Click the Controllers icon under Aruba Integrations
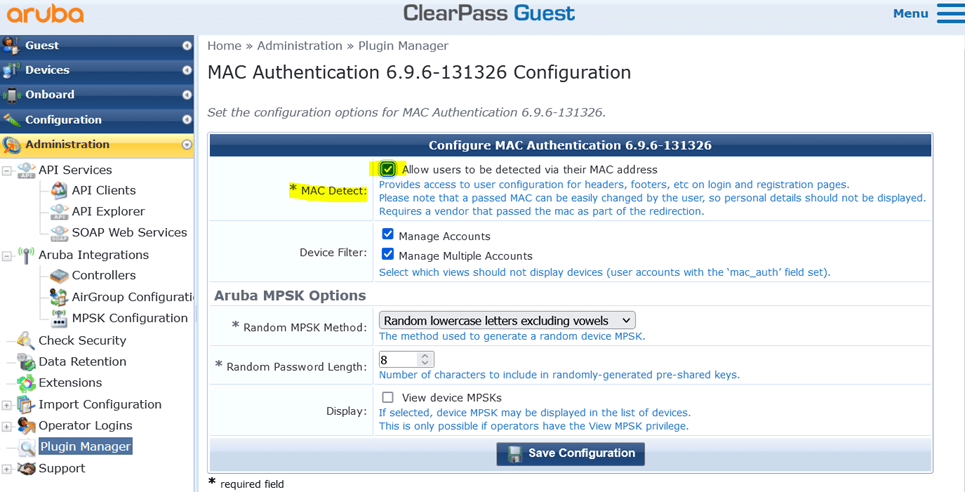Image resolution: width=965 pixels, height=492 pixels. point(59,275)
